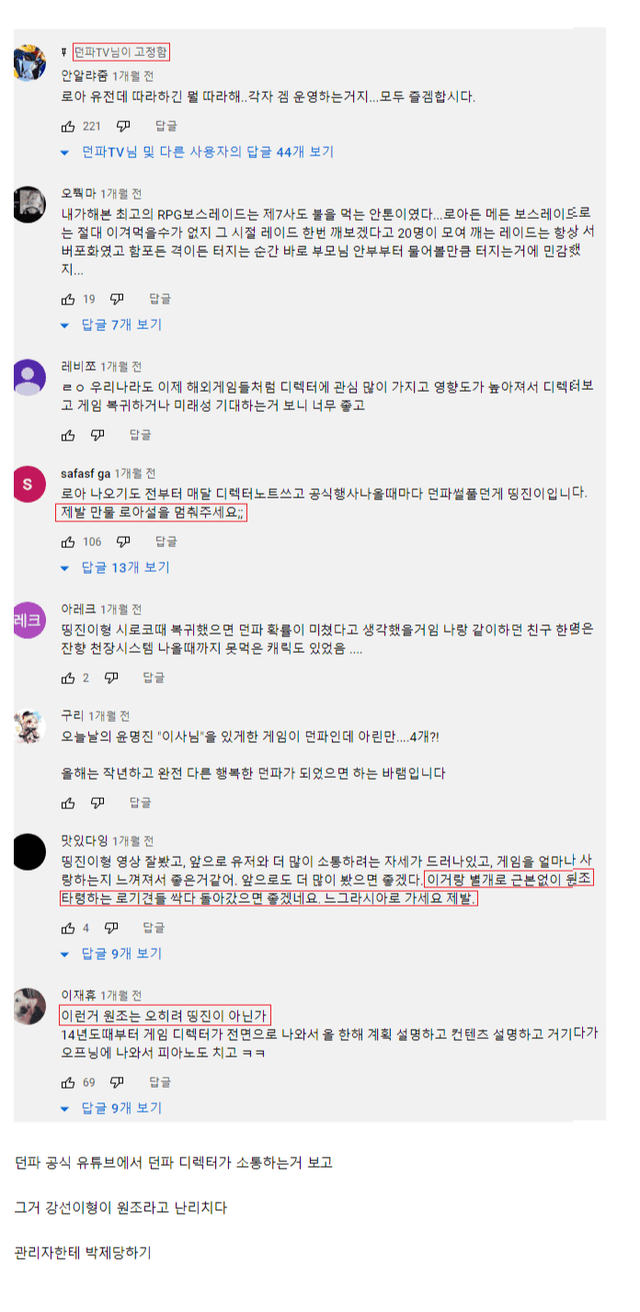Like safasf ga's comment with 106 likes

coord(68,542)
